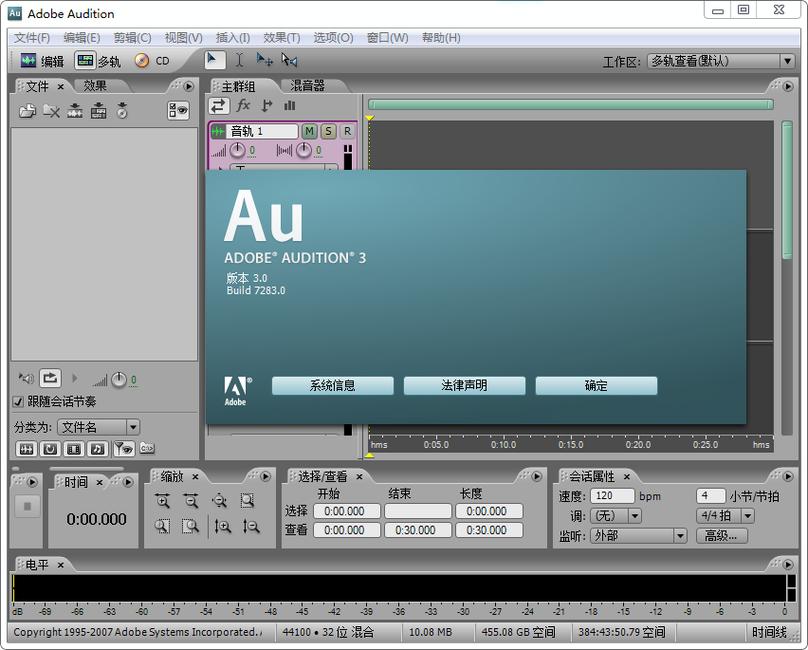Switch to the 多轨 (Multitrack) view
Viewport: 808px width, 650px height.
click(98, 61)
